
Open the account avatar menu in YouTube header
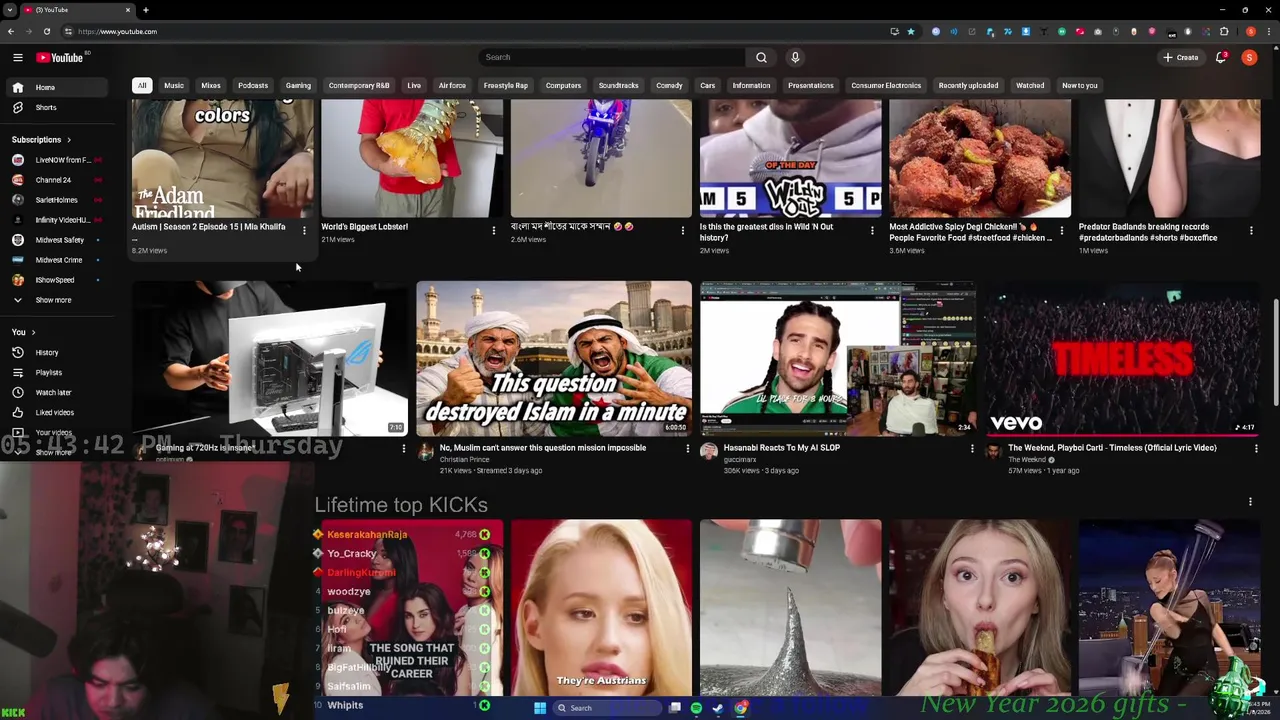tap(1249, 57)
